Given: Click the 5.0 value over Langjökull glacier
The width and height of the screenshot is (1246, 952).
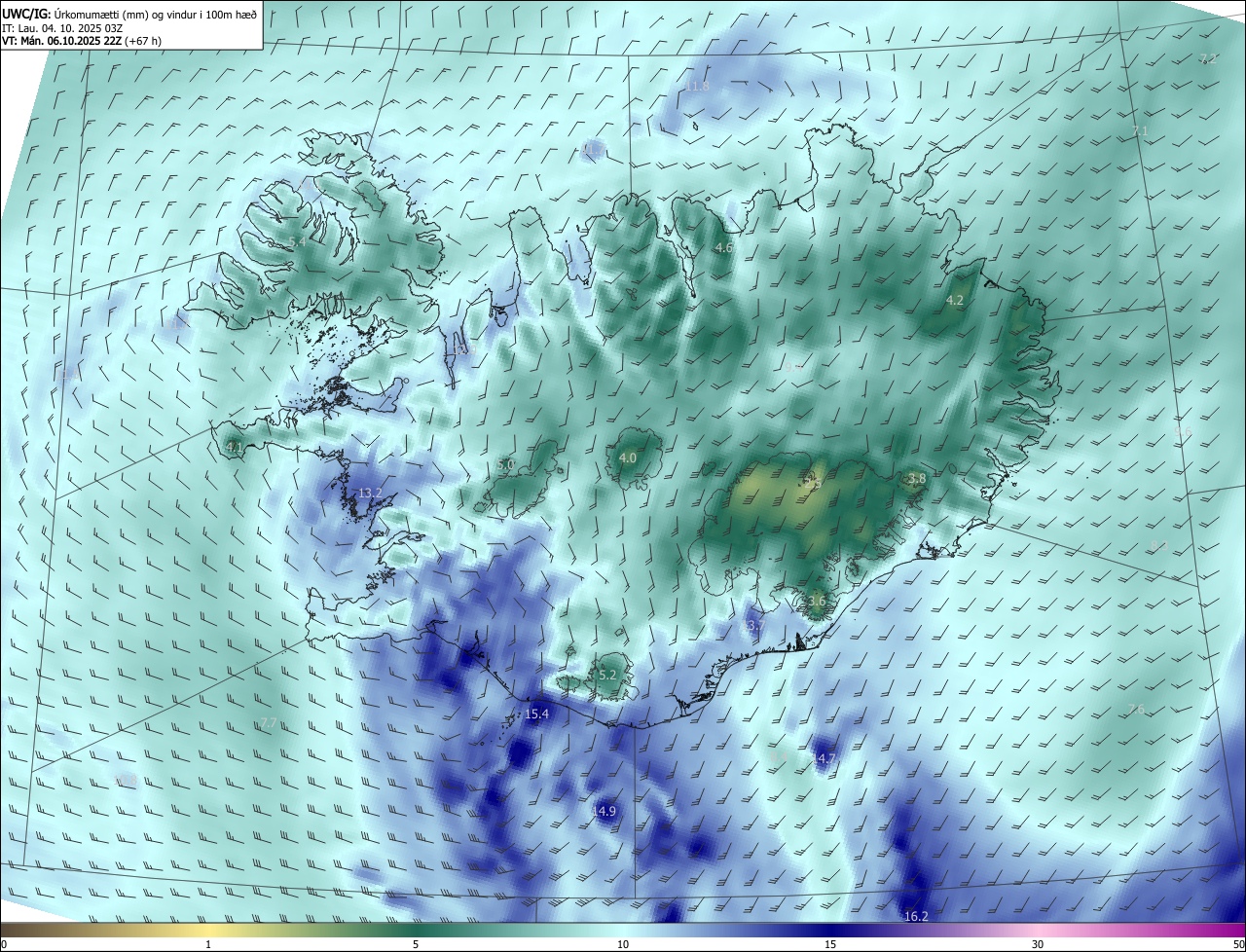Looking at the screenshot, I should [x=506, y=465].
